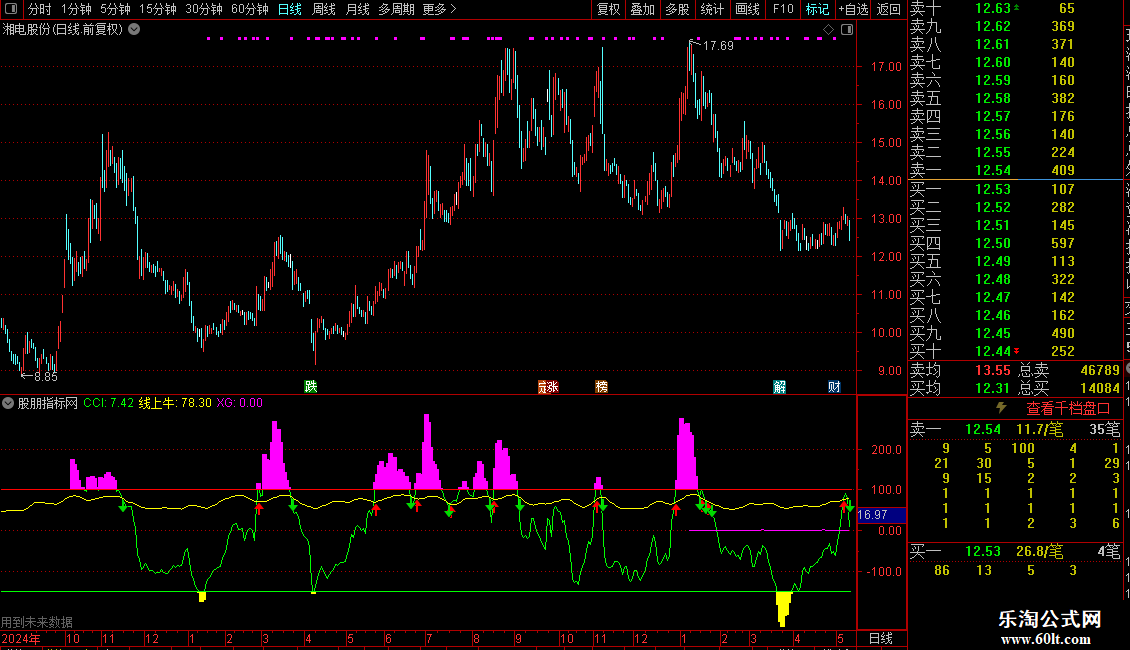Click 总买 14084 total
The image size is (1130, 650).
point(1069,388)
